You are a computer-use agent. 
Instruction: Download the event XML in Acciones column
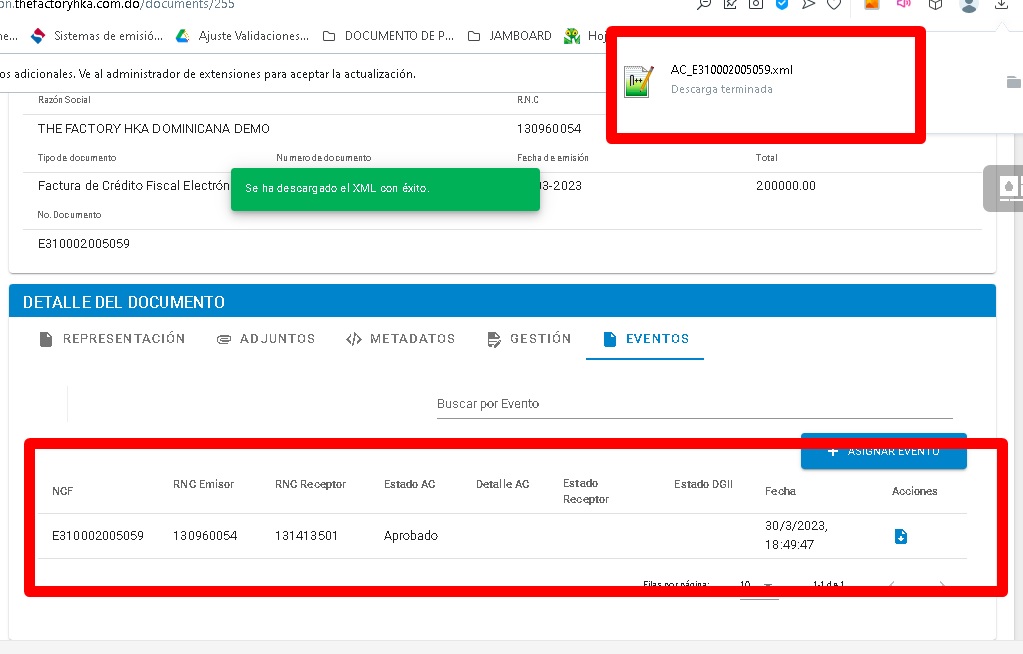900,537
